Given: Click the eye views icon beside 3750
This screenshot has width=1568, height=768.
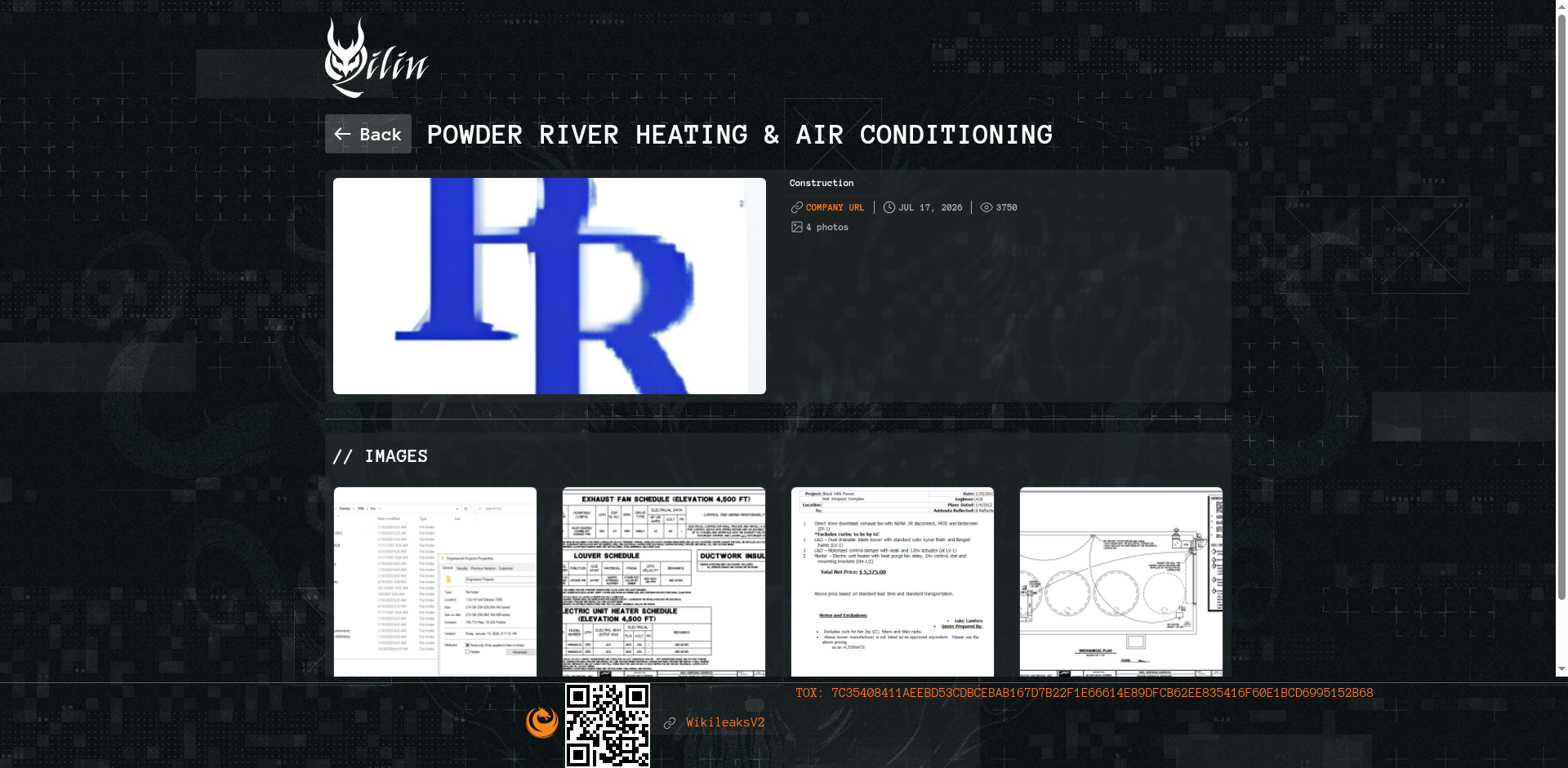Looking at the screenshot, I should click(987, 207).
